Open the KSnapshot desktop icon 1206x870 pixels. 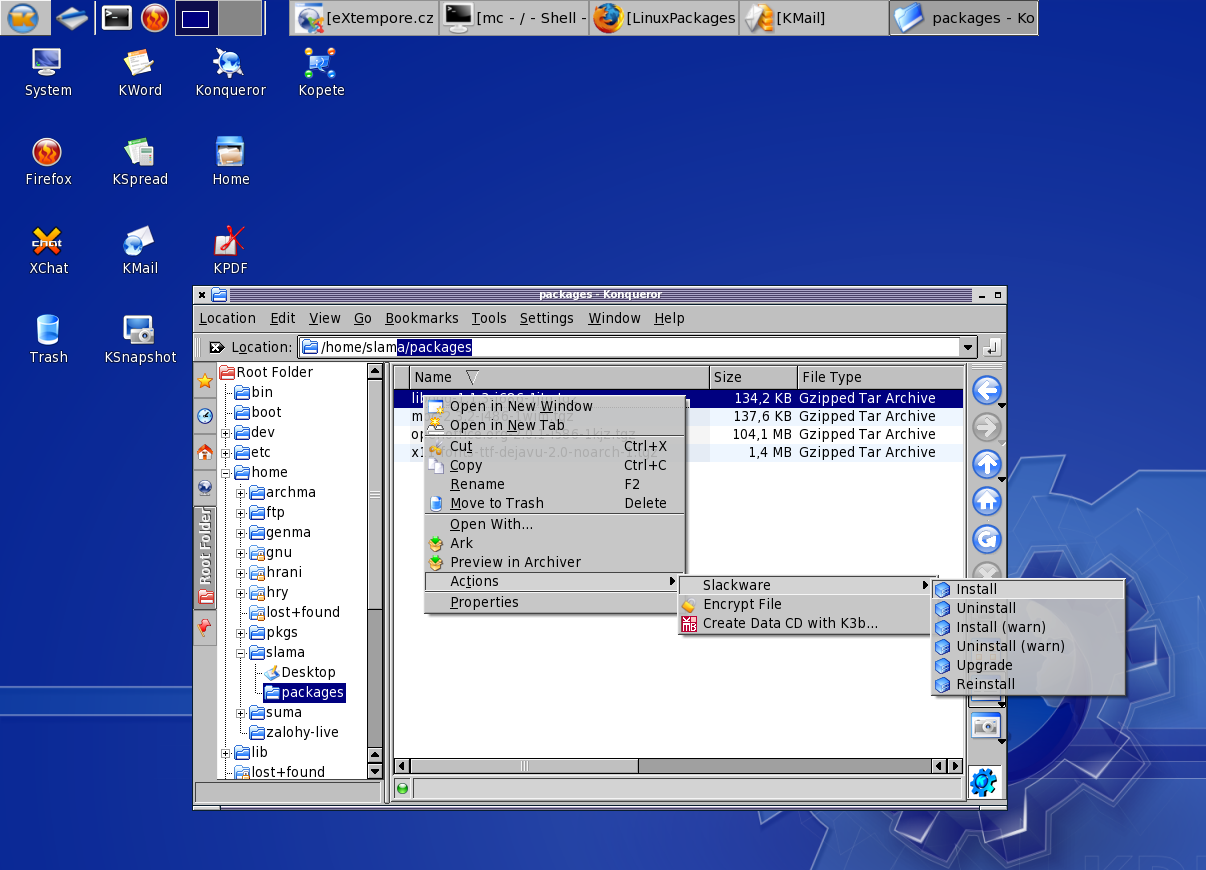[140, 341]
